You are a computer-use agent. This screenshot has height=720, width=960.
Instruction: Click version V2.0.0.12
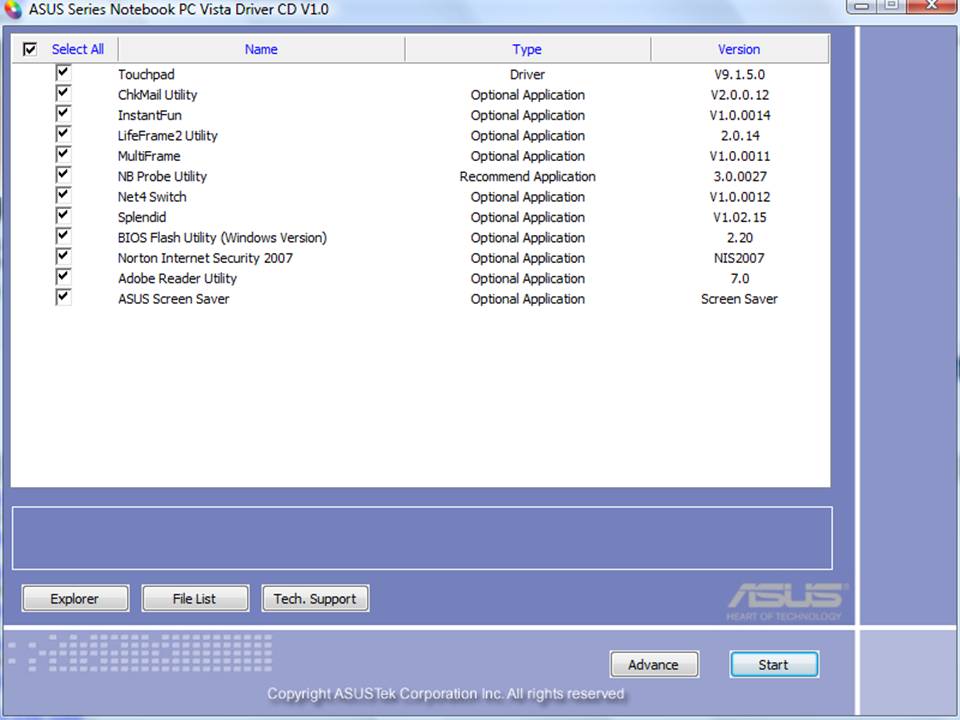tap(740, 95)
